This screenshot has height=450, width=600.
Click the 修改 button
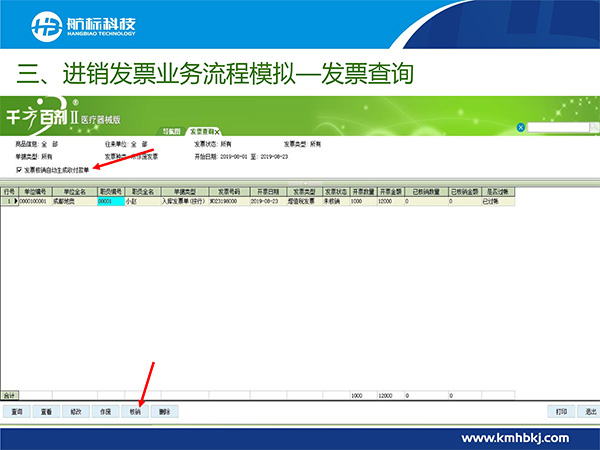tap(76, 412)
